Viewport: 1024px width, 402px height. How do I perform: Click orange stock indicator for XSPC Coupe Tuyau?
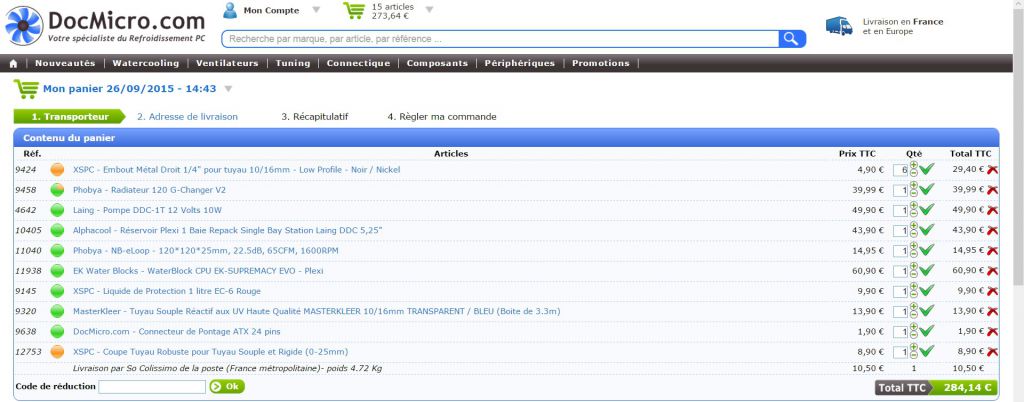(57, 352)
